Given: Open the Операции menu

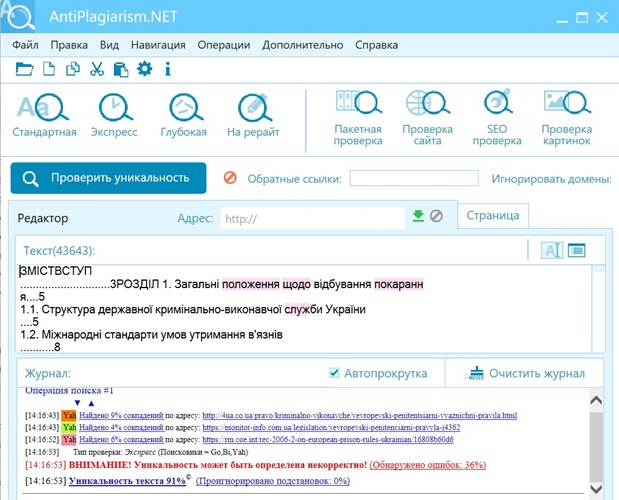Looking at the screenshot, I should [224, 45].
